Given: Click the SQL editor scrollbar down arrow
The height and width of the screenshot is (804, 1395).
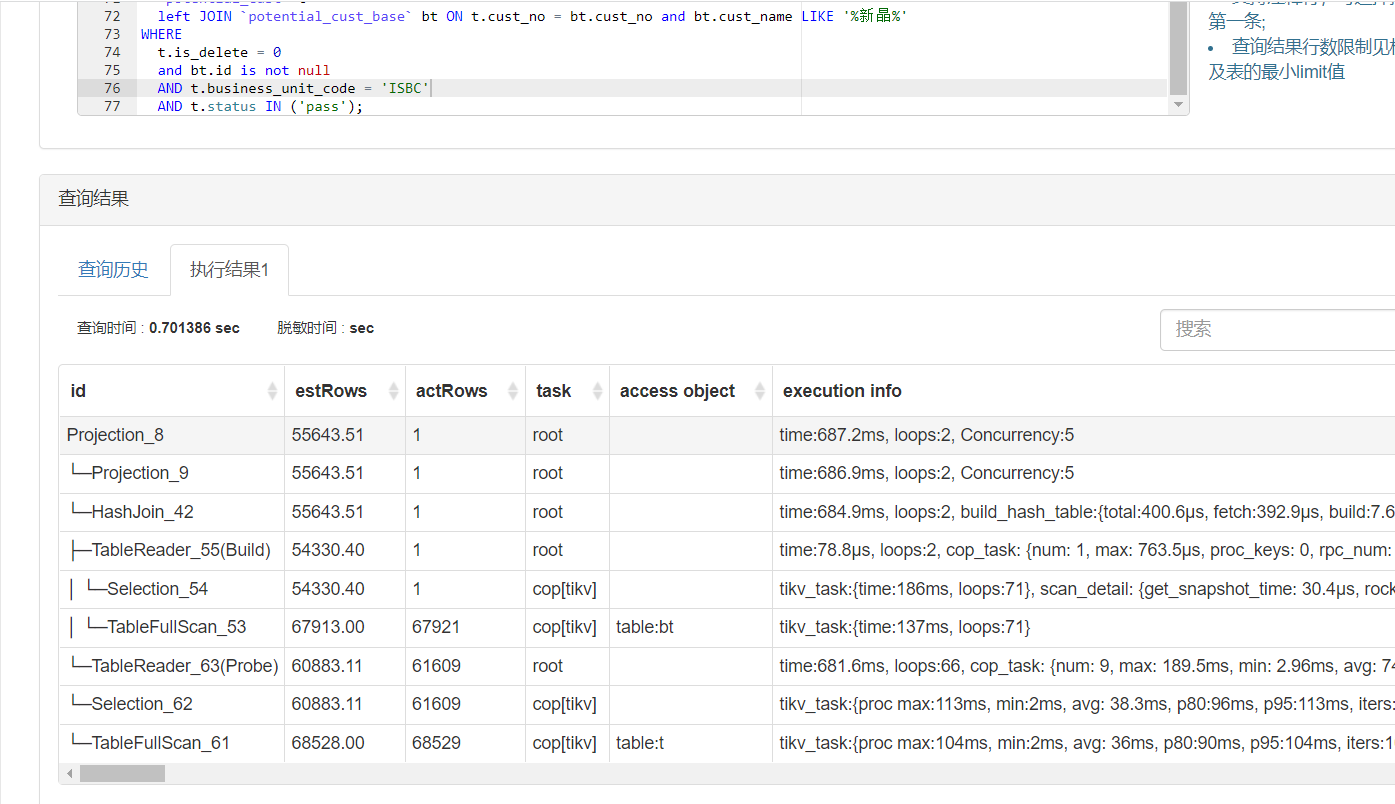Looking at the screenshot, I should [x=1178, y=105].
